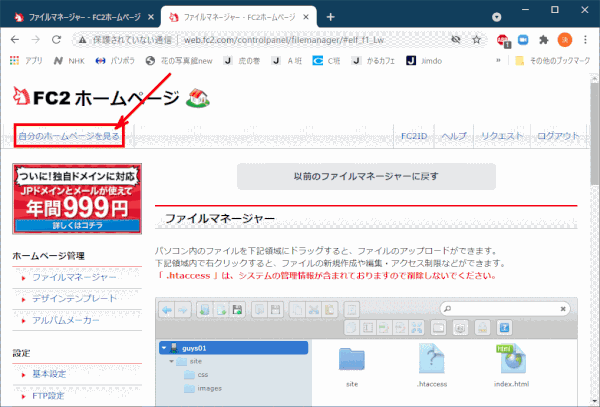
Task: Open 基本設定 in sidebar settings
Action: [49, 374]
